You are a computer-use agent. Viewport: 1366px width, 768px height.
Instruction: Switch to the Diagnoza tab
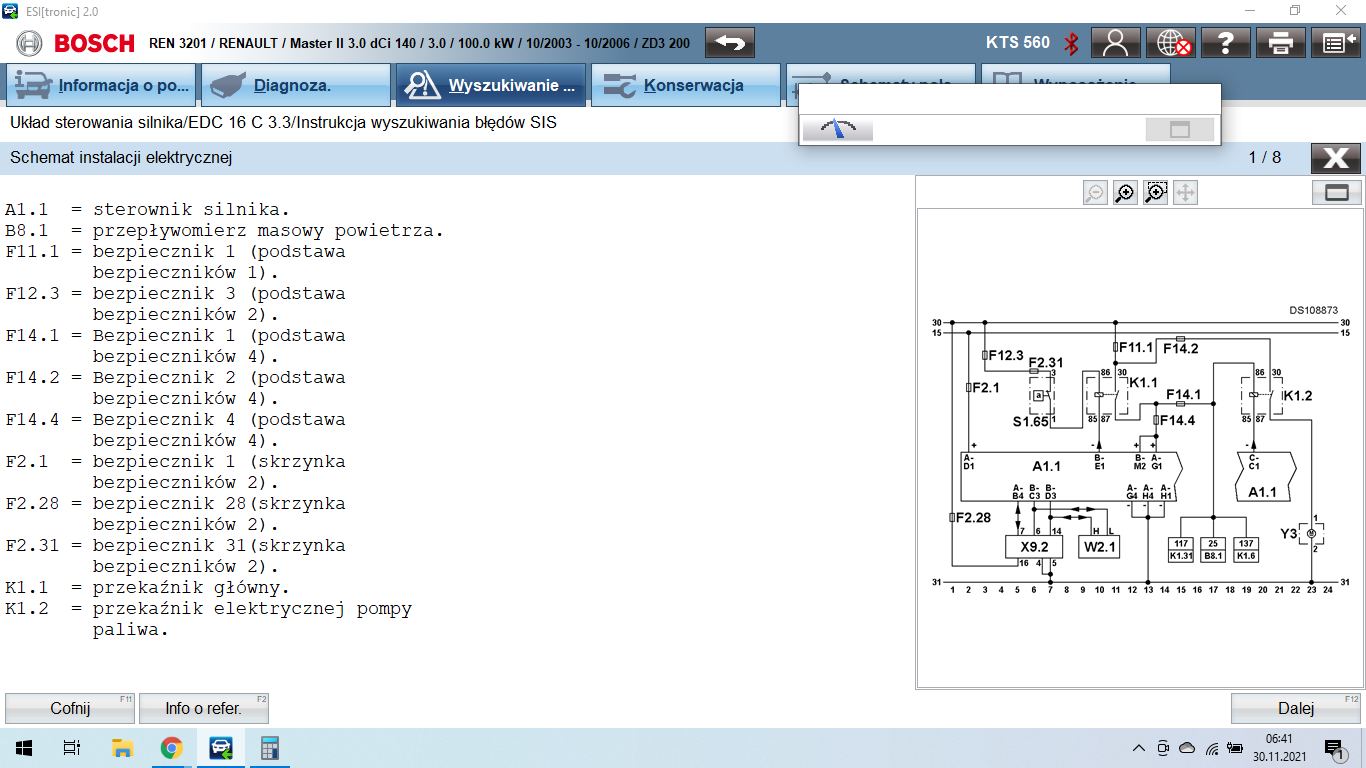[x=296, y=85]
